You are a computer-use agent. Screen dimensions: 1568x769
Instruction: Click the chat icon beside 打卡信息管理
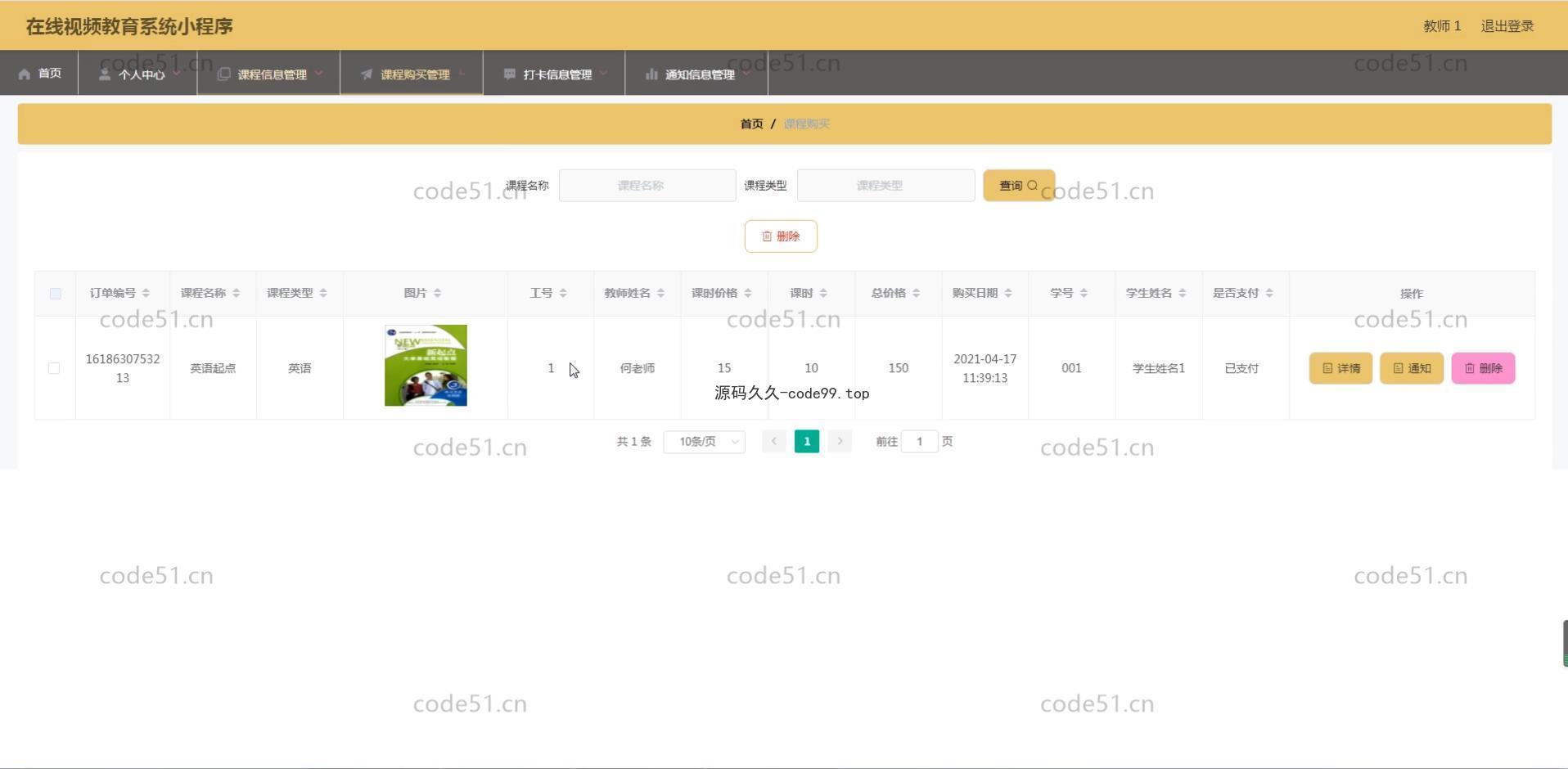pyautogui.click(x=509, y=74)
